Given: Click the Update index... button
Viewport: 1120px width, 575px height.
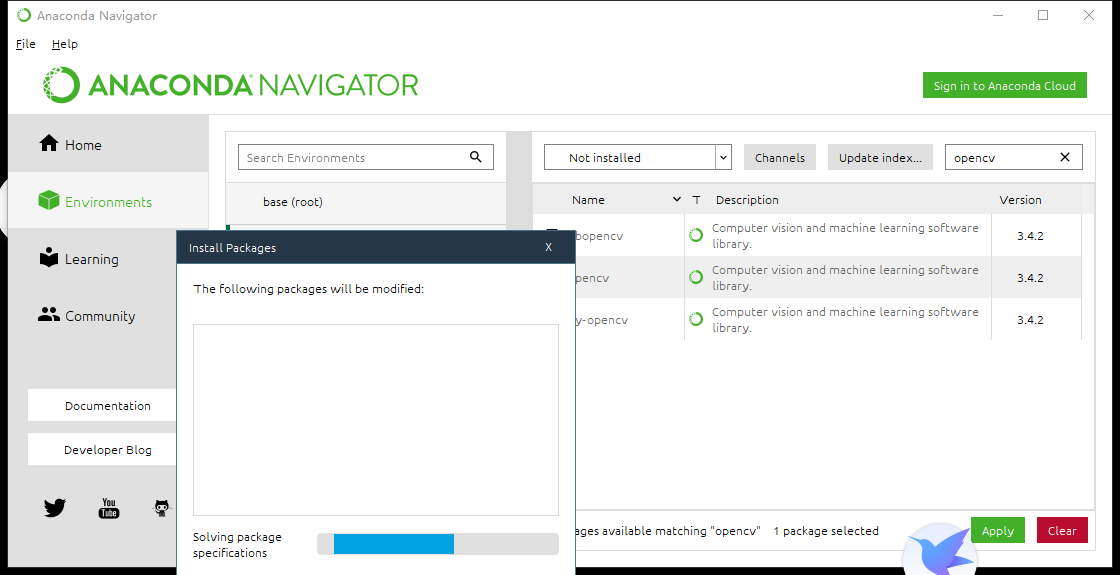Looking at the screenshot, I should (880, 157).
